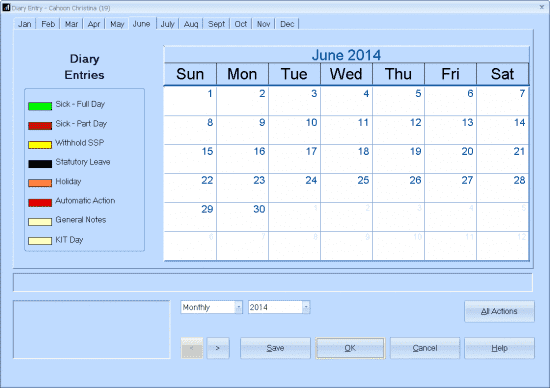Select the black Statutory Leave swatch

[x=40, y=164]
